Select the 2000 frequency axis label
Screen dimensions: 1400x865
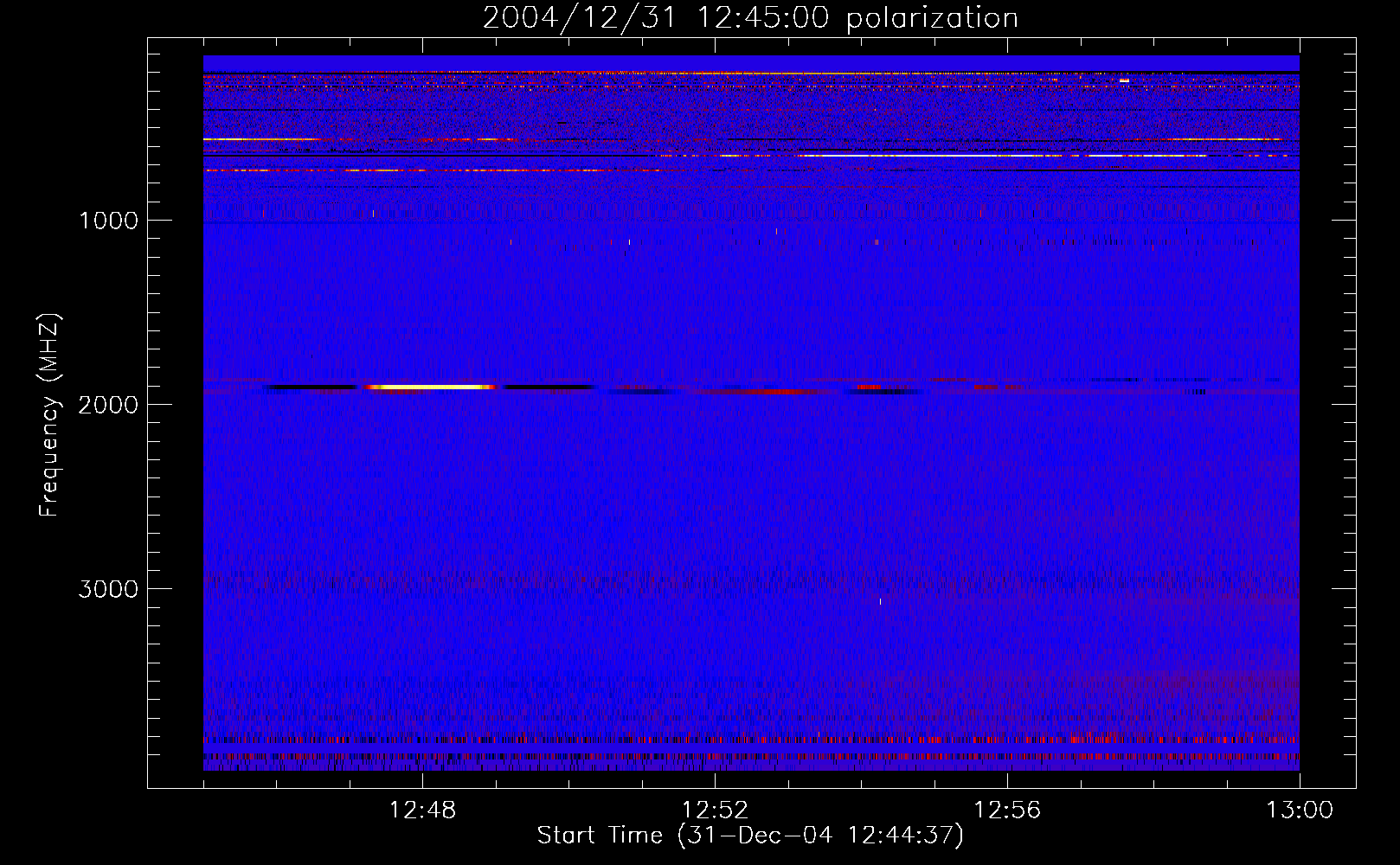108,405
